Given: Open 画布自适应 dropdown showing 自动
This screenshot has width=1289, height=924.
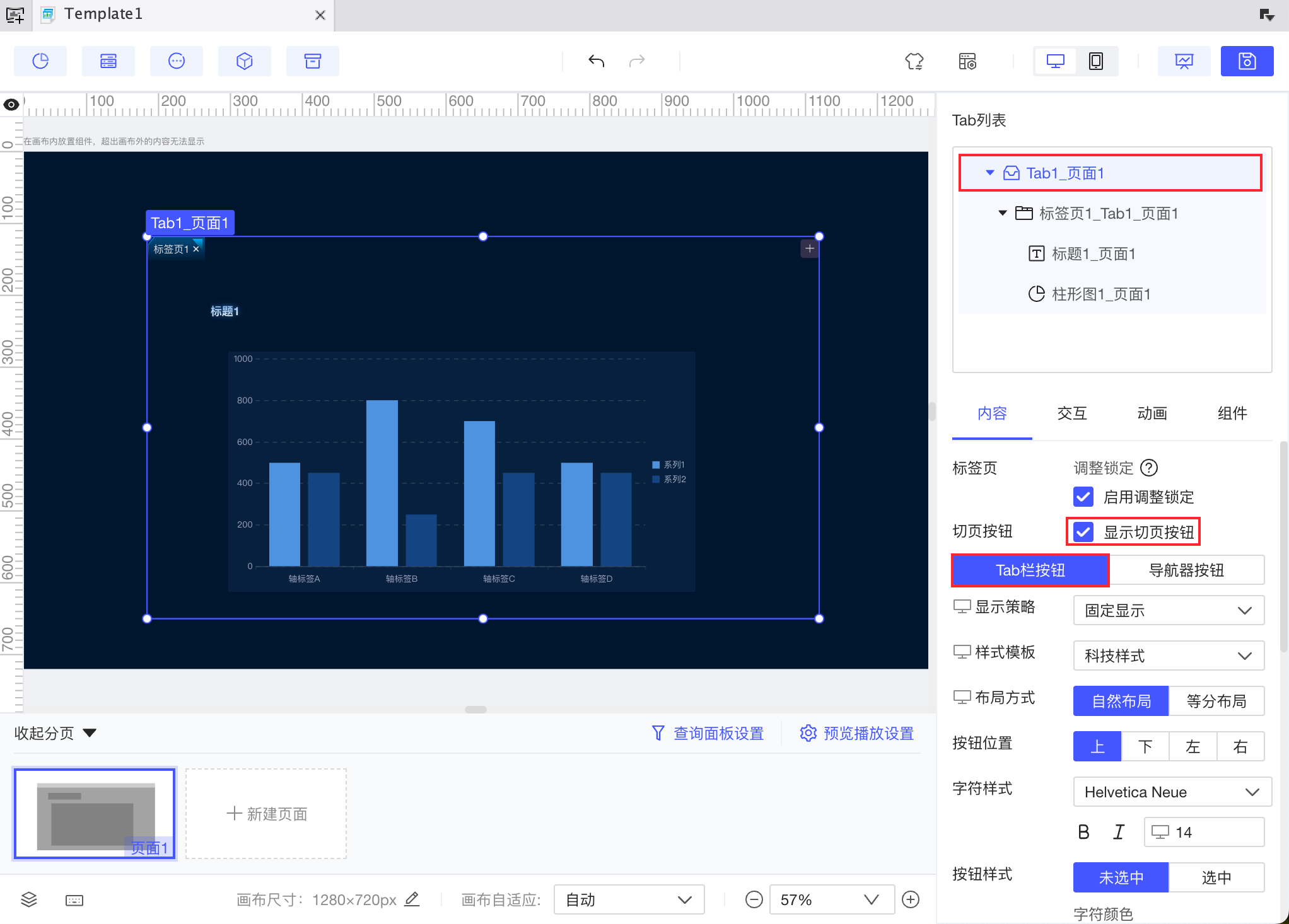Looking at the screenshot, I should 629,899.
